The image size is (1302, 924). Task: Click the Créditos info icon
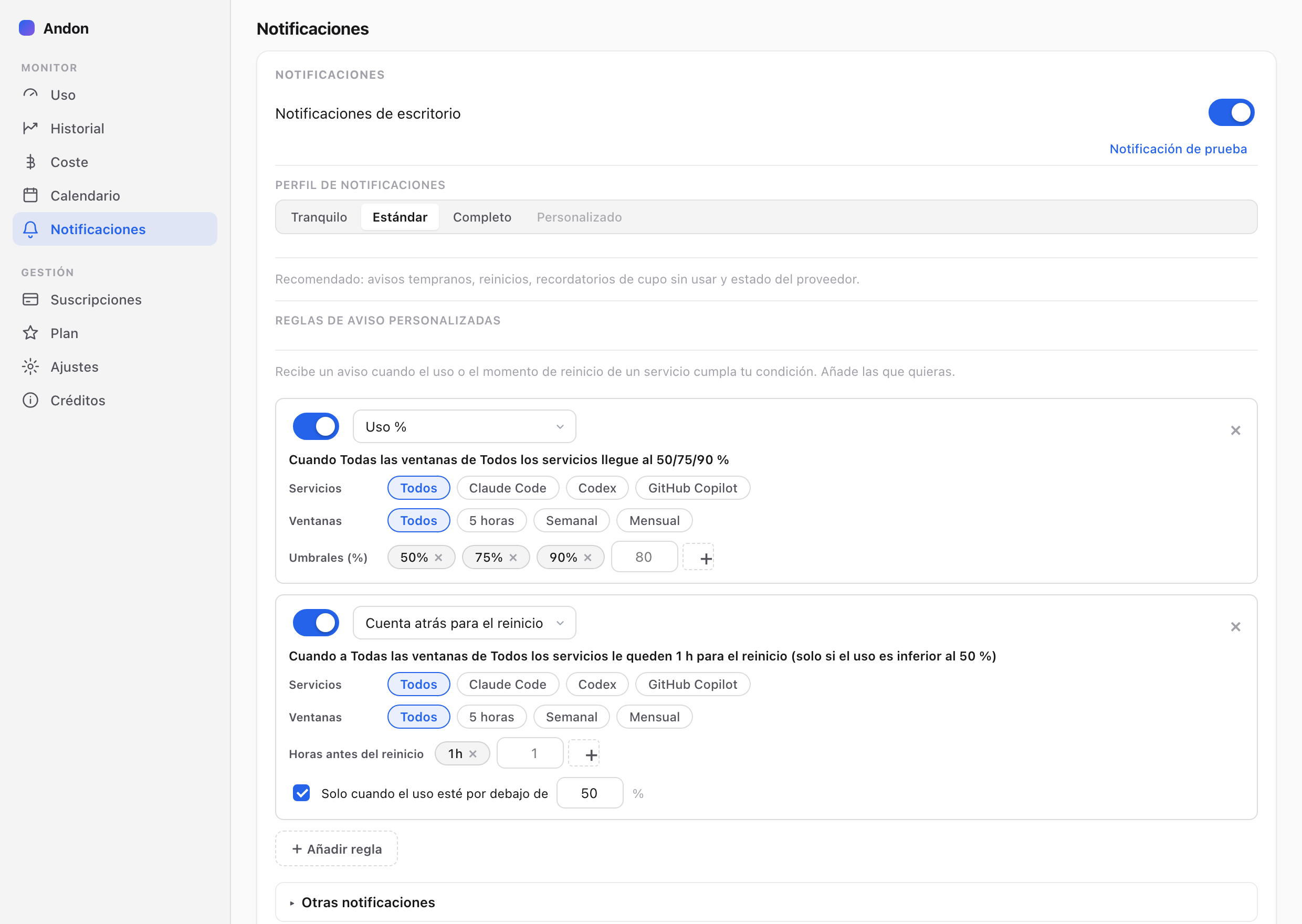(30, 400)
